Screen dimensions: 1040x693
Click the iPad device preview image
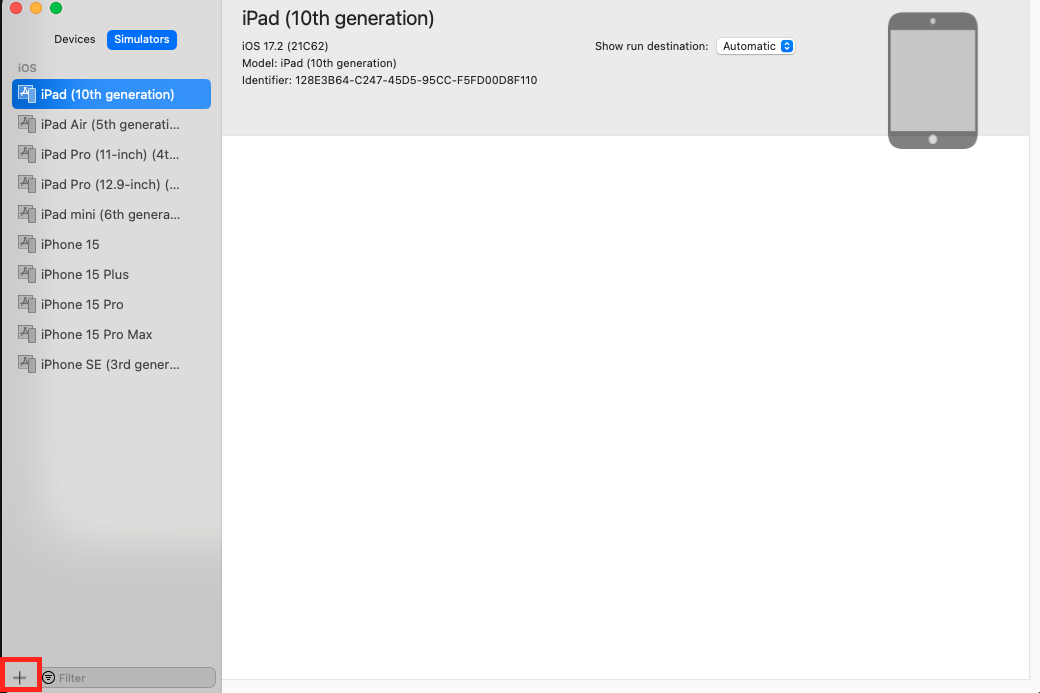932,79
